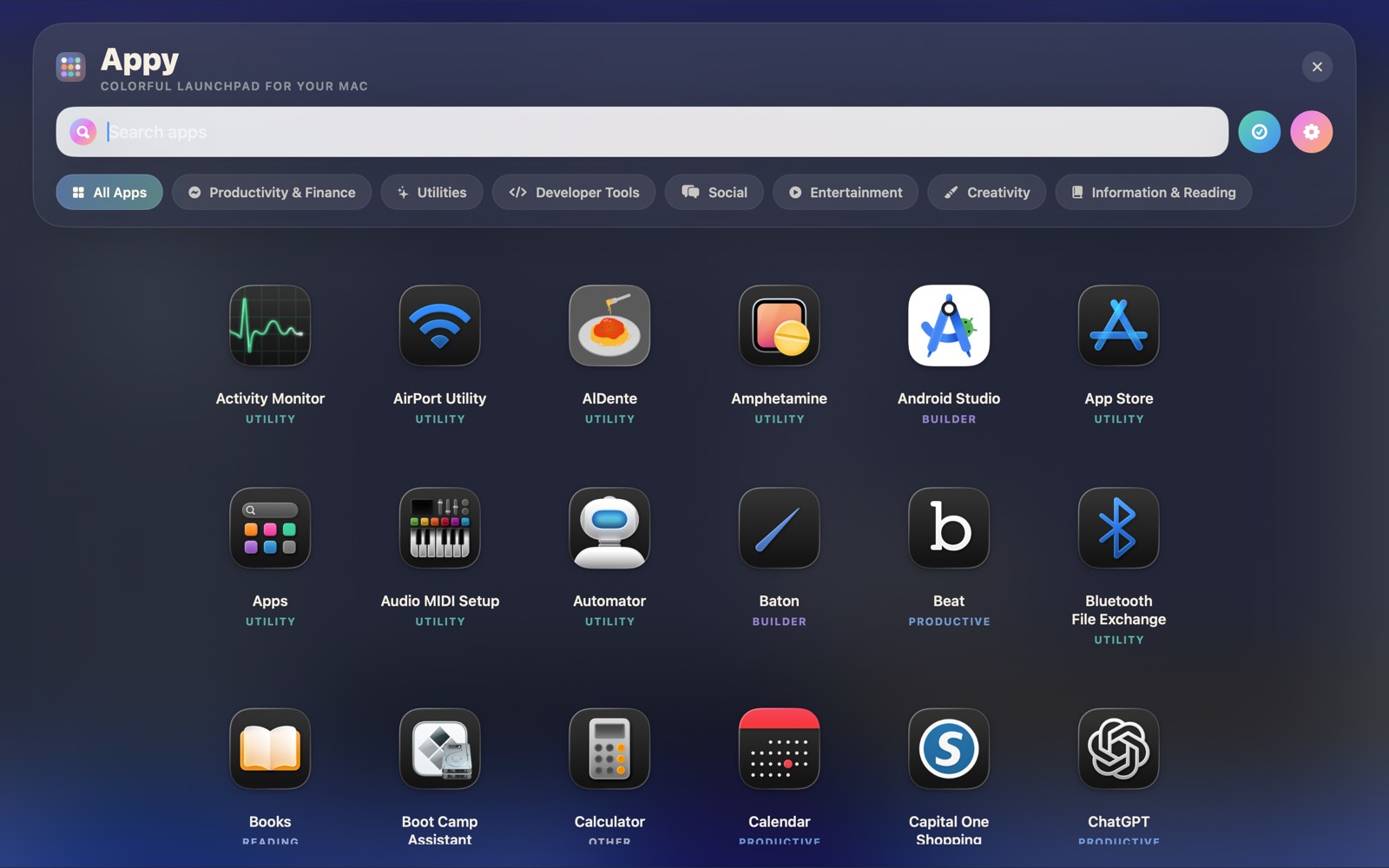Screen dimensions: 1389x868
Task: Click the magnifying glass search icon
Action: 82,132
